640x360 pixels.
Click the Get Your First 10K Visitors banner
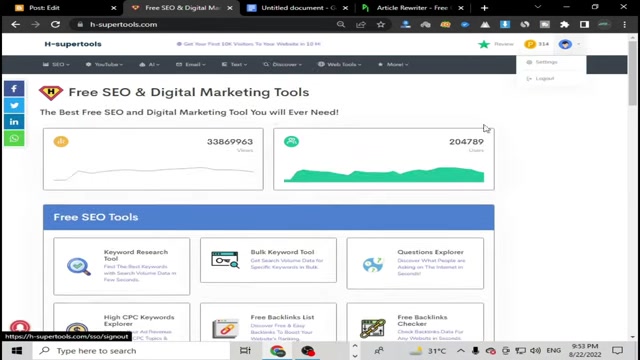[249, 44]
